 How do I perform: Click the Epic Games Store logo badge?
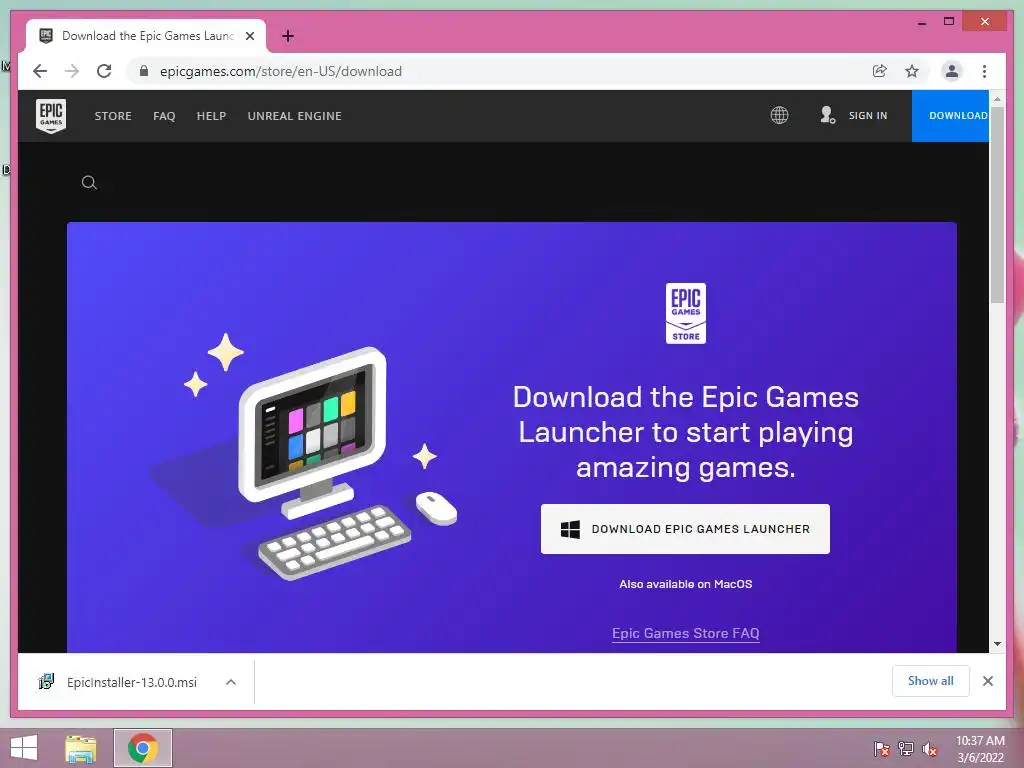point(686,313)
